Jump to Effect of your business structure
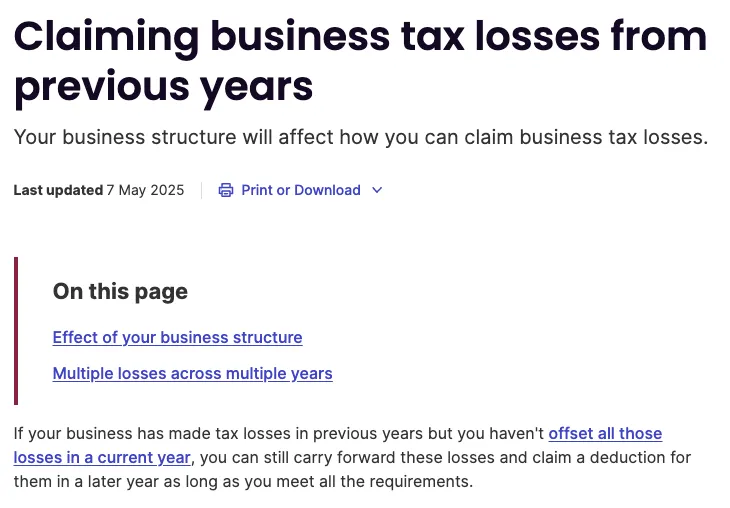Screen dimensions: 730x508 [177, 337]
